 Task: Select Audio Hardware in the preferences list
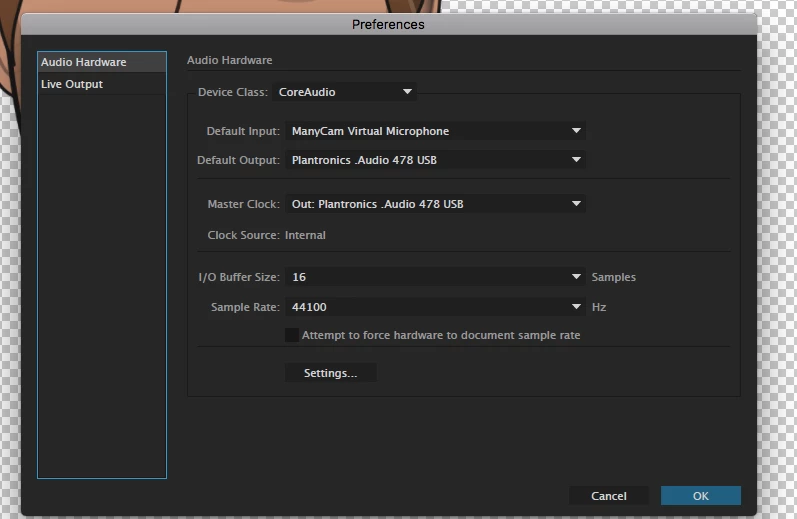102,62
